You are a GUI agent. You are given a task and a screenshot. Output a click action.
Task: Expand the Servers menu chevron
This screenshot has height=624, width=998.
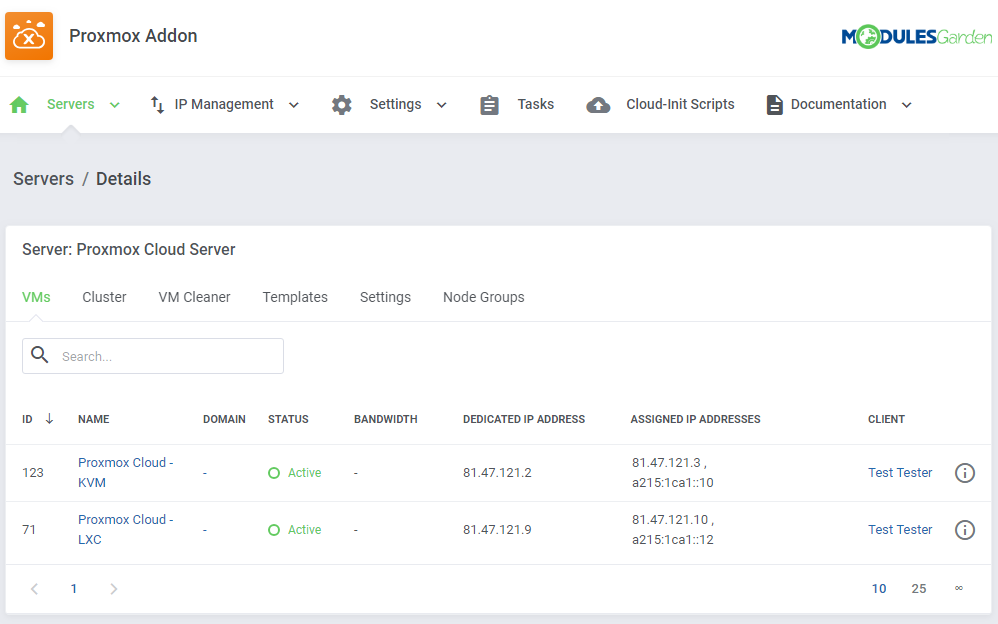115,105
